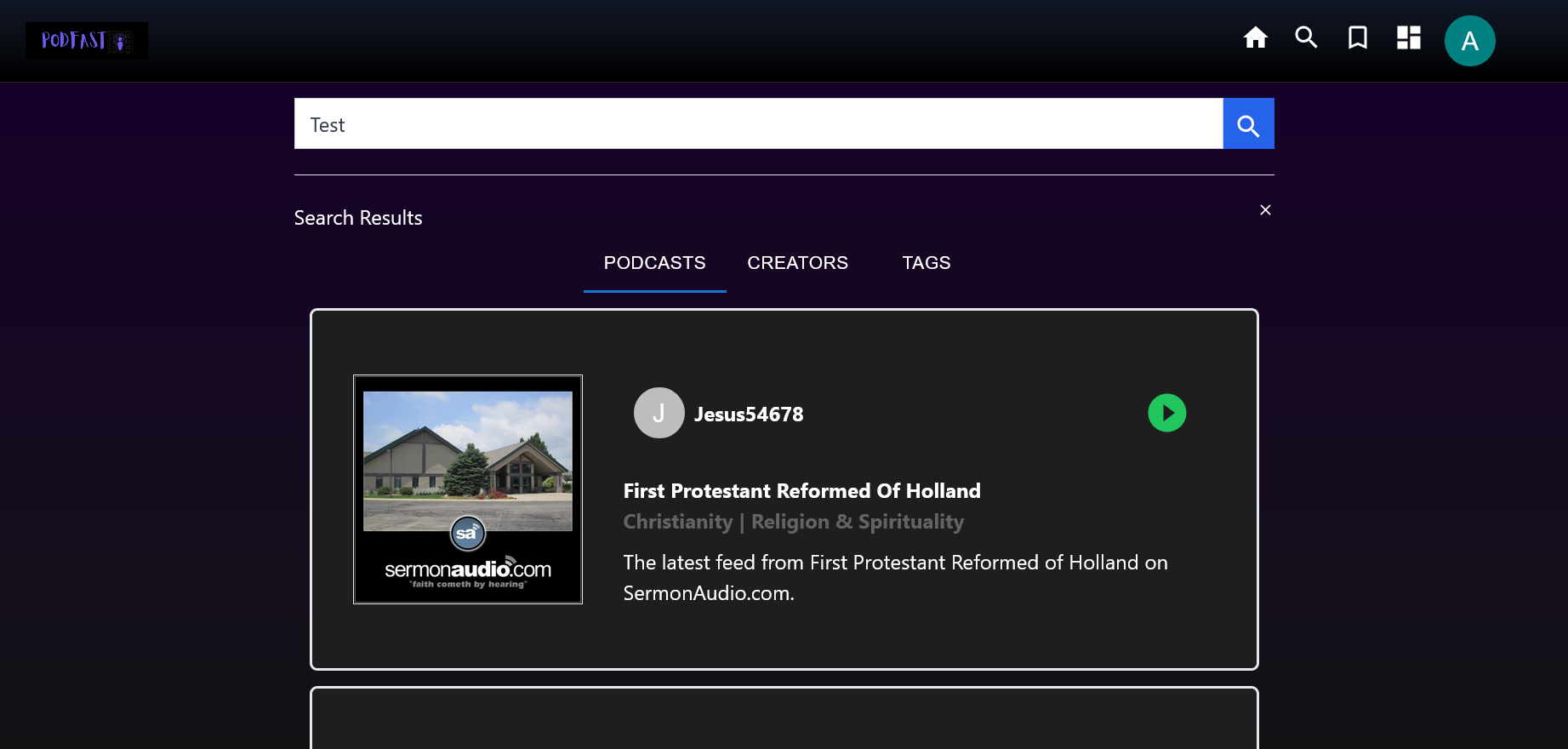Select the 'Religion & Spirituality' category label
The height and width of the screenshot is (749, 1568).
(x=858, y=522)
